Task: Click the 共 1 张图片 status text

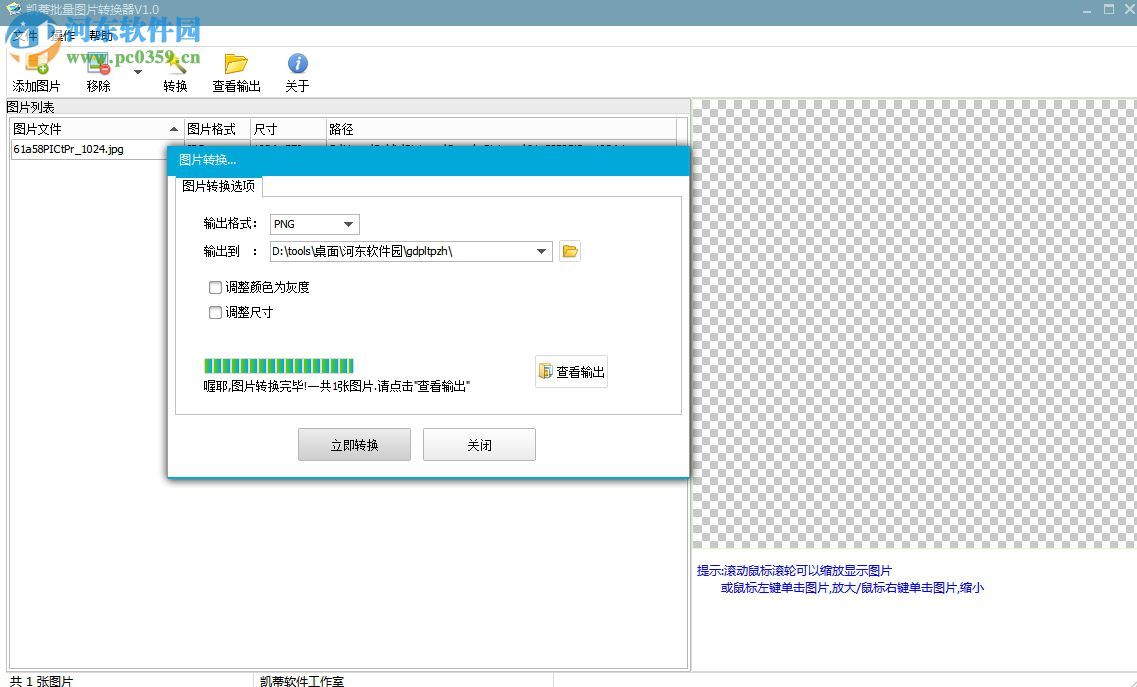Action: click(x=41, y=681)
